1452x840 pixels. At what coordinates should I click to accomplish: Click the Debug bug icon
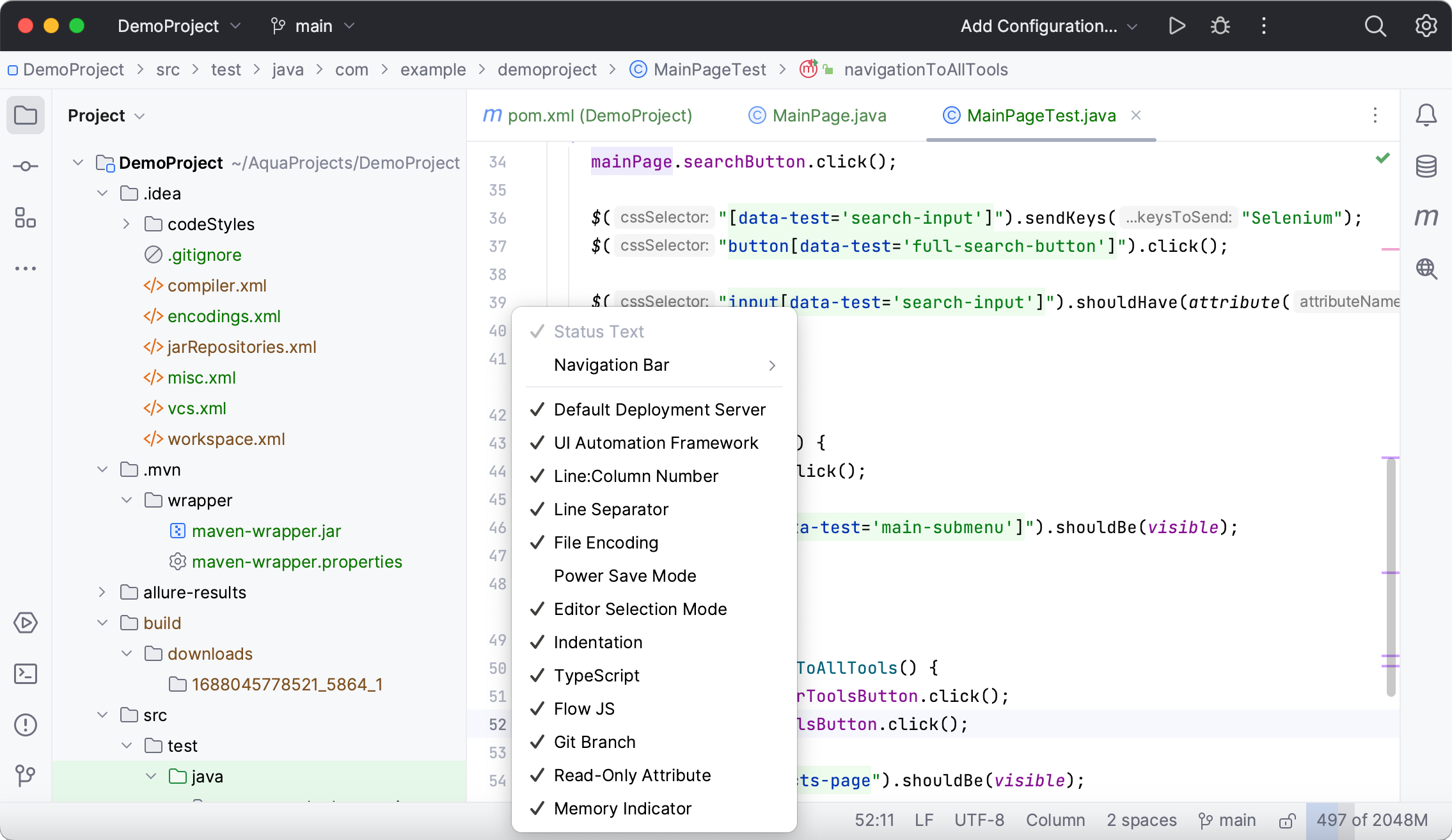pyautogui.click(x=1220, y=26)
